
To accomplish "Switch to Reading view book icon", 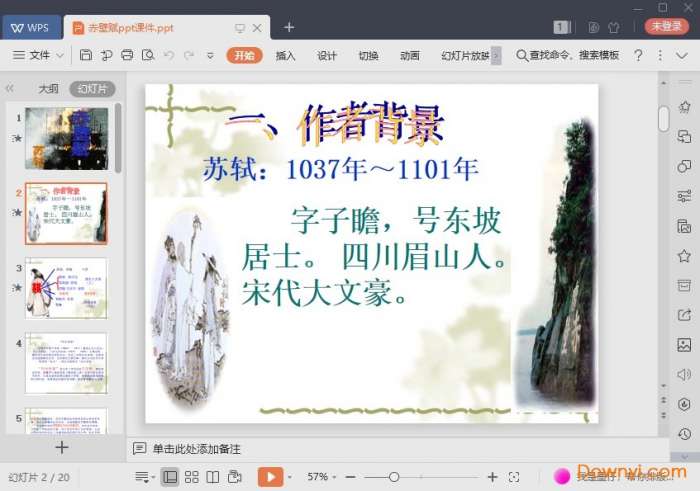I will click(213, 477).
